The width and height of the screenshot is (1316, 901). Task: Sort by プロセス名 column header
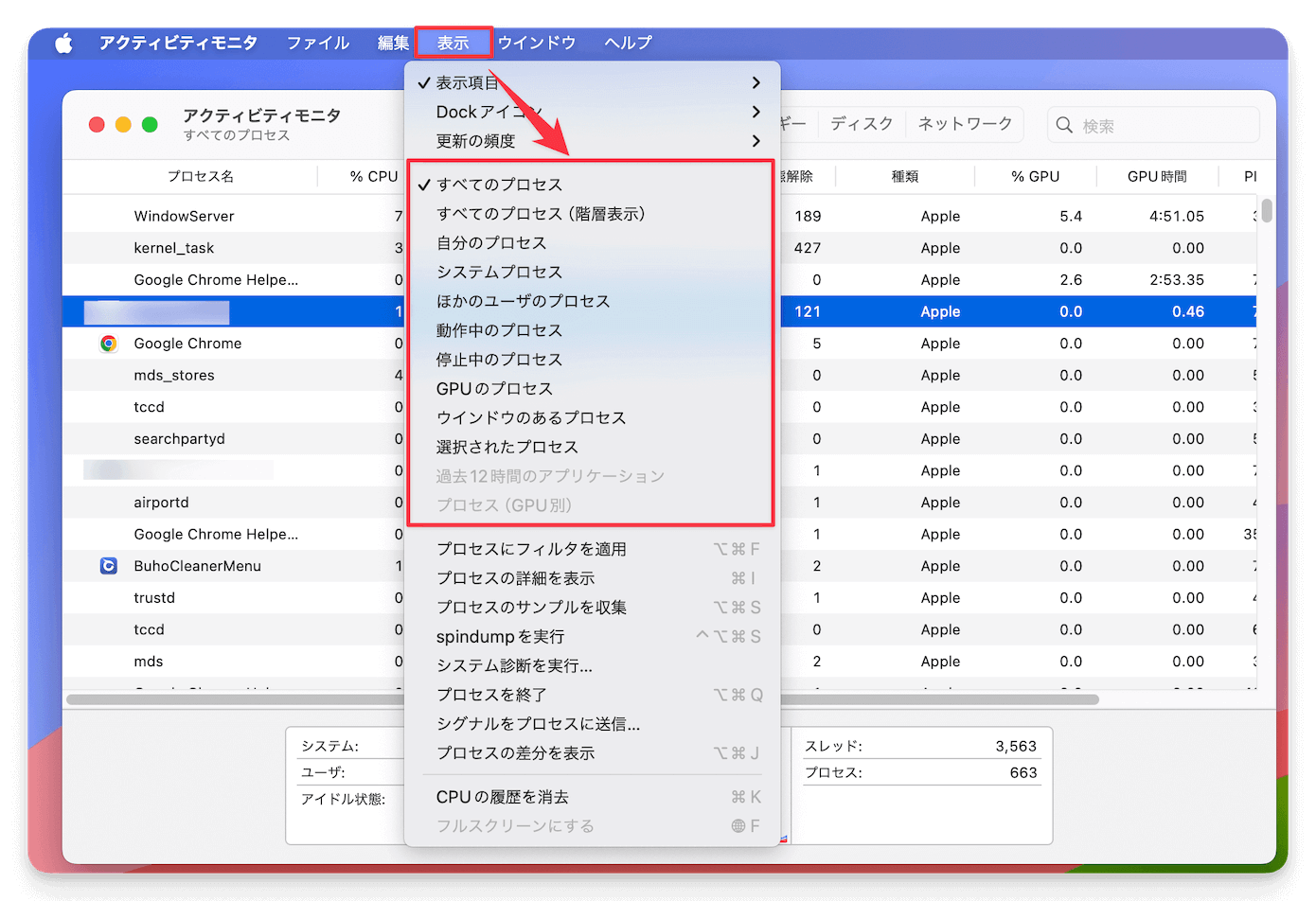point(201,177)
